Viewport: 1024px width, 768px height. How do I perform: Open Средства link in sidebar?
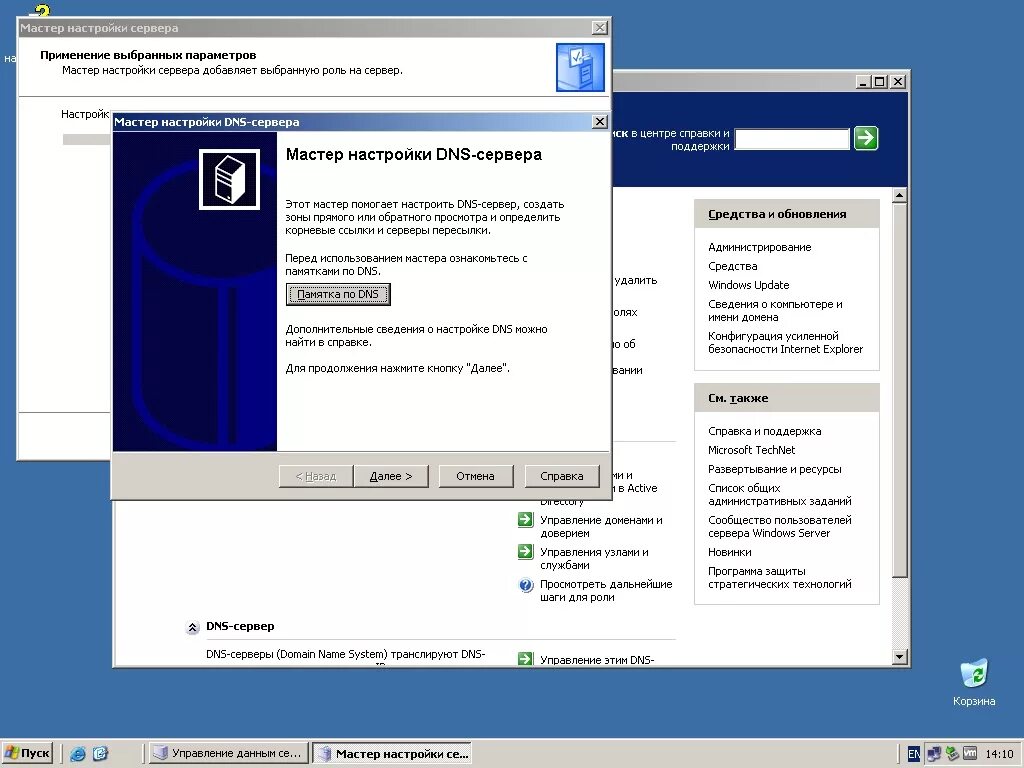click(x=733, y=266)
